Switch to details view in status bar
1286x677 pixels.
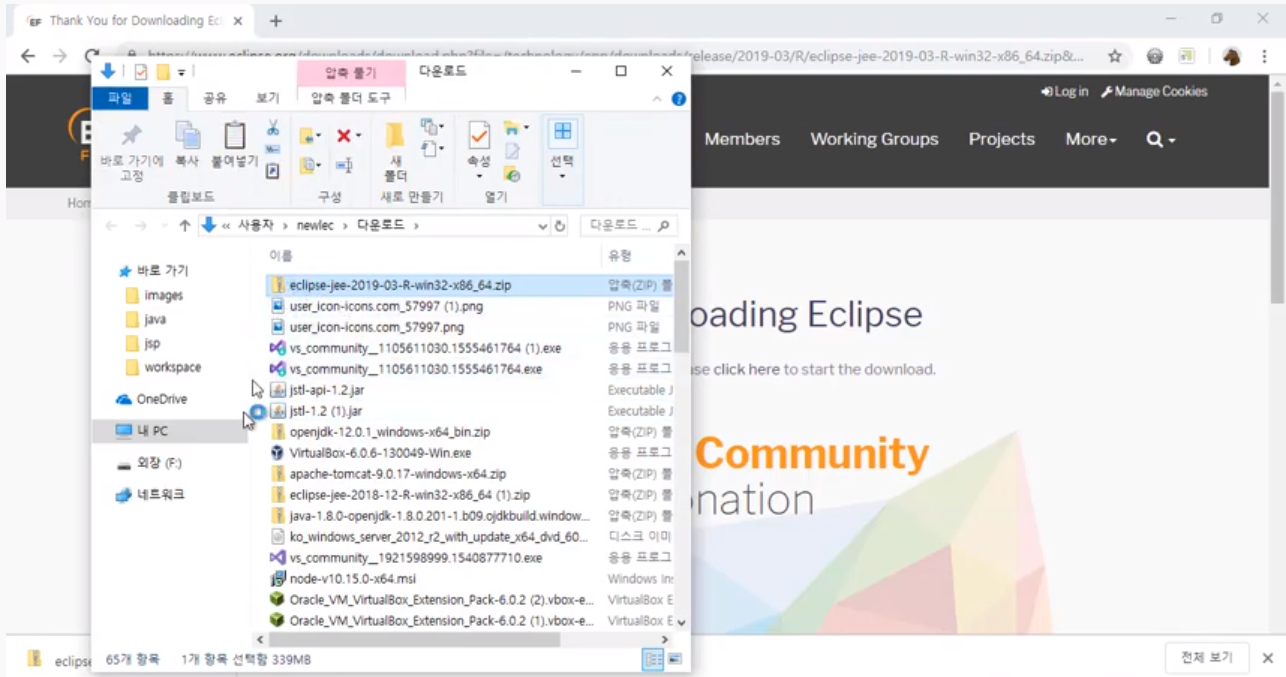coord(653,660)
